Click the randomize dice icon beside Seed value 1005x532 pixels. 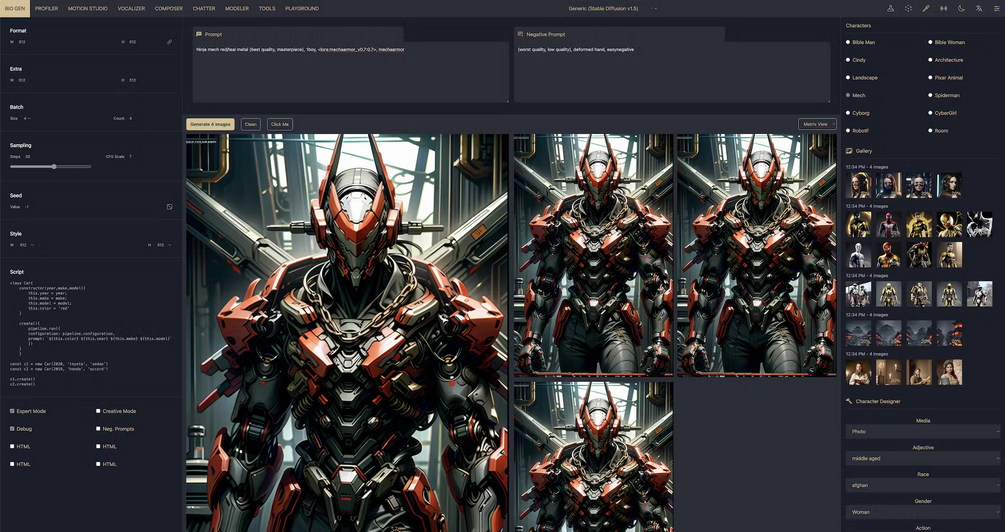[x=169, y=206]
